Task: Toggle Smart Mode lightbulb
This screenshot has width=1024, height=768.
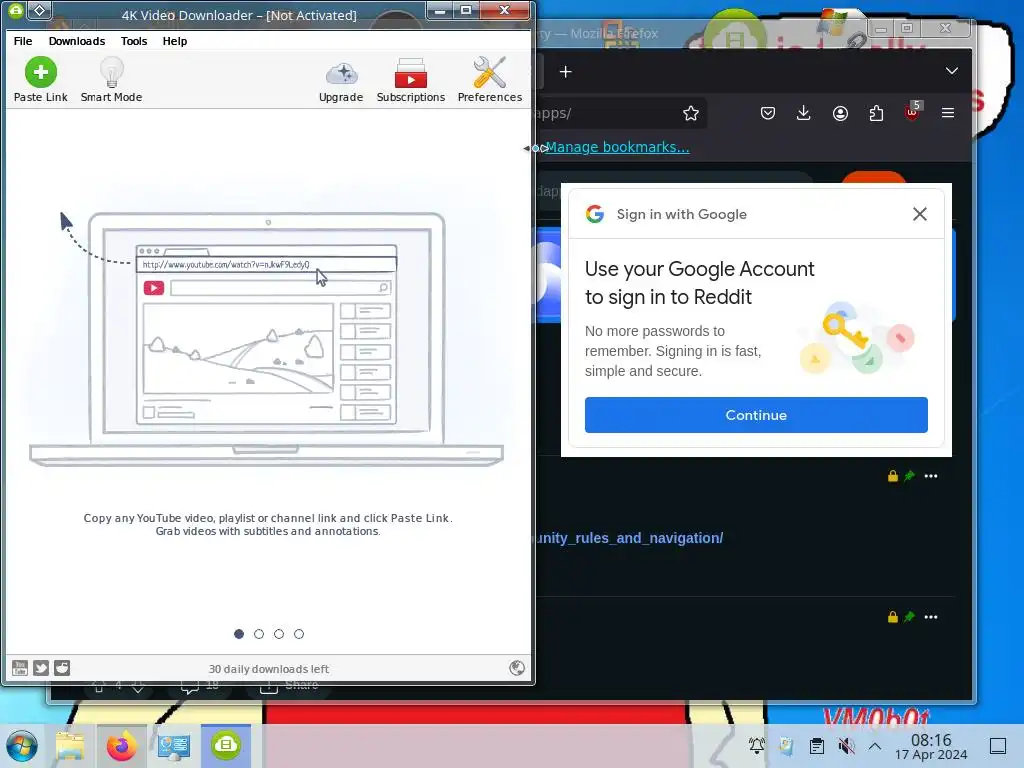Action: 111,80
